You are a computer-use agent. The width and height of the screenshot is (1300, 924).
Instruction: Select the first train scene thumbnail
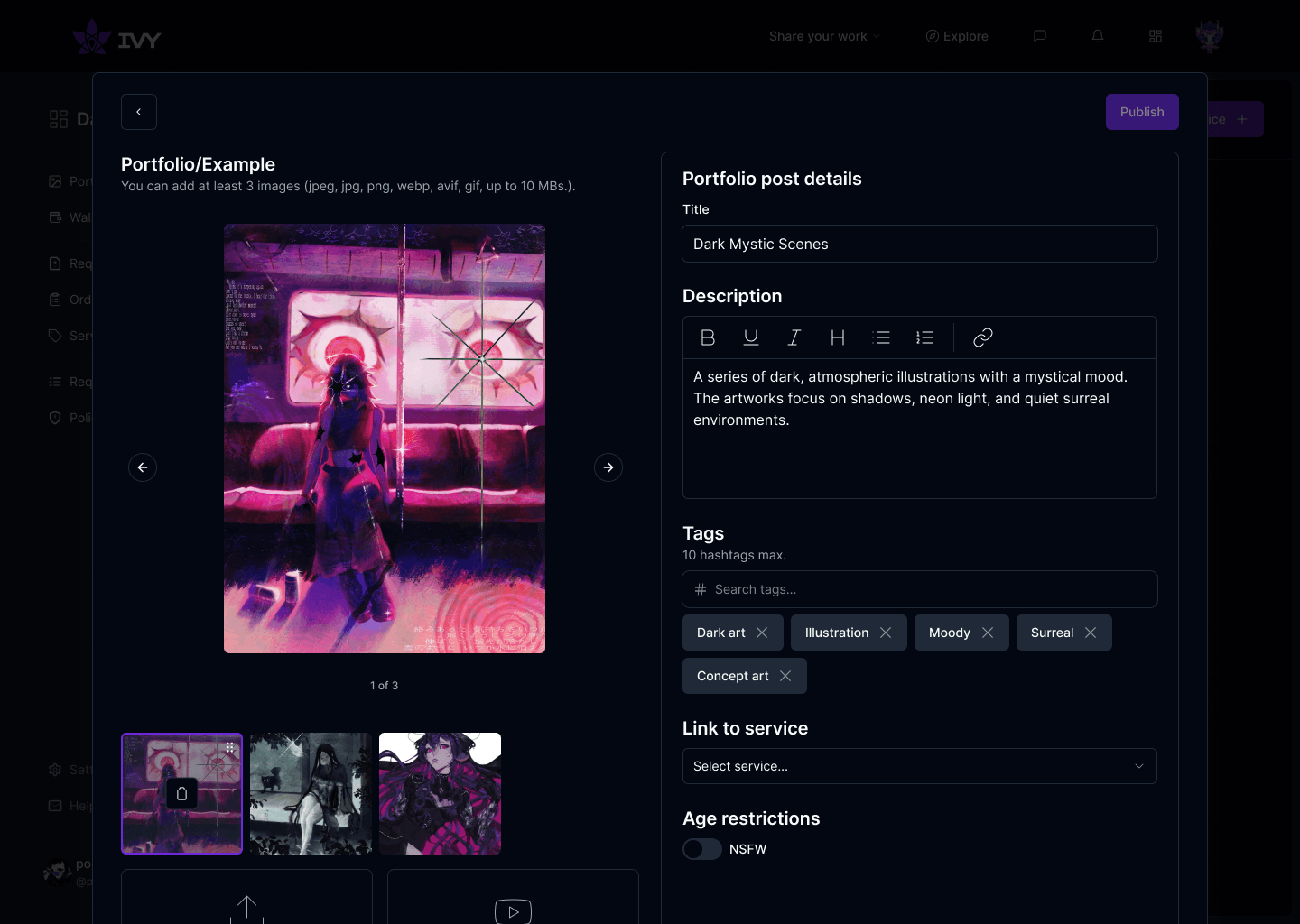click(x=181, y=793)
